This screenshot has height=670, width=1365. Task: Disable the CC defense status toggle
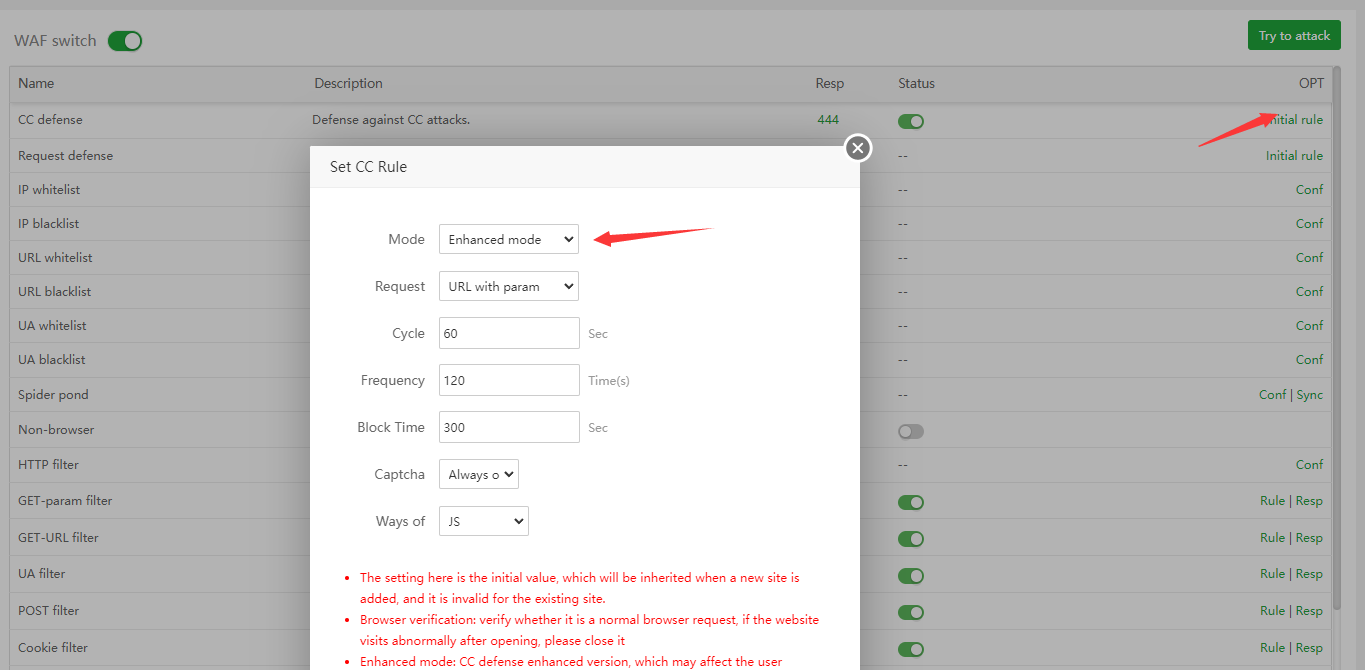pyautogui.click(x=910, y=121)
